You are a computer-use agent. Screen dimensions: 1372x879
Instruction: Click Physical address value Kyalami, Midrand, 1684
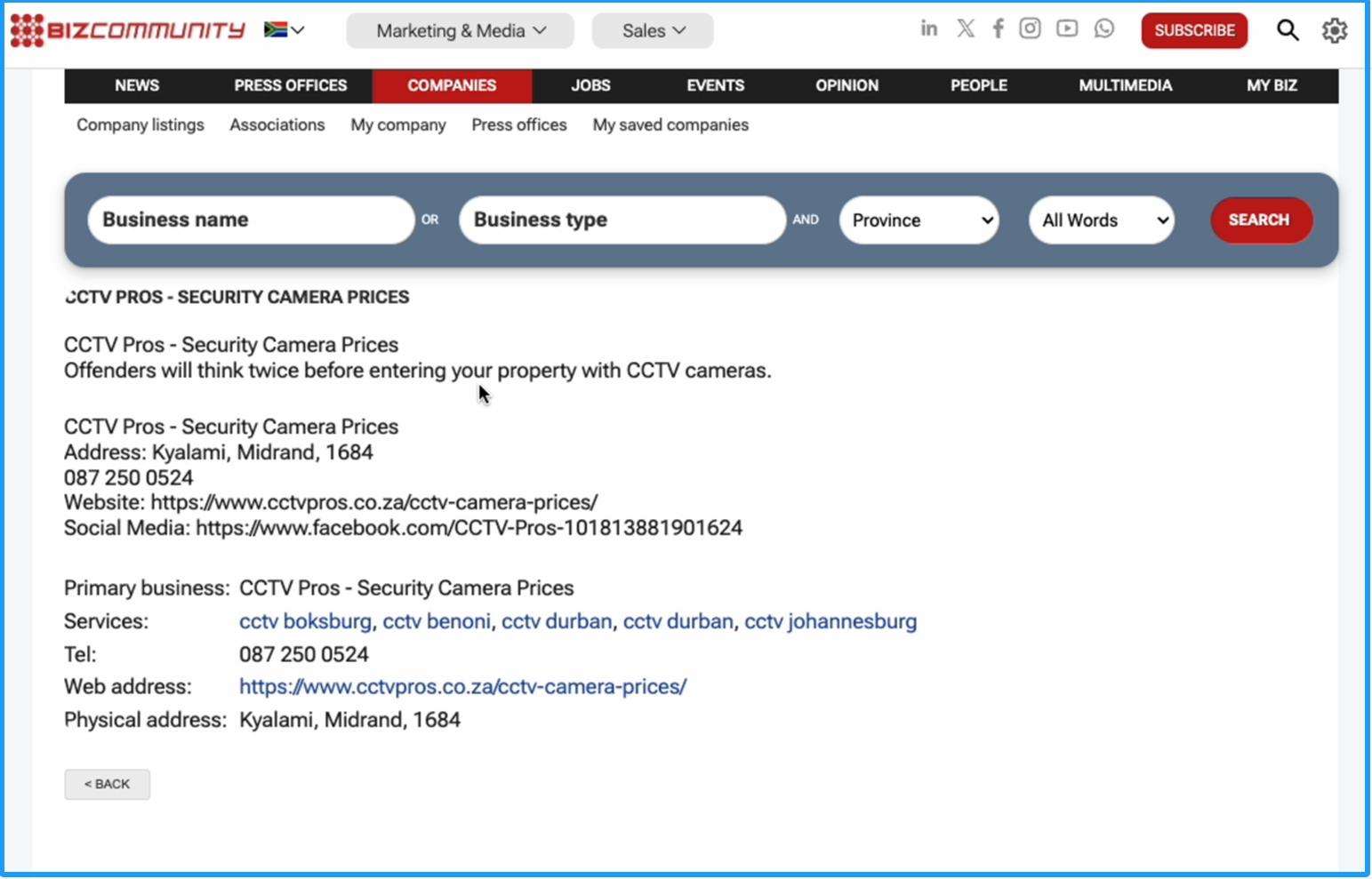349,720
